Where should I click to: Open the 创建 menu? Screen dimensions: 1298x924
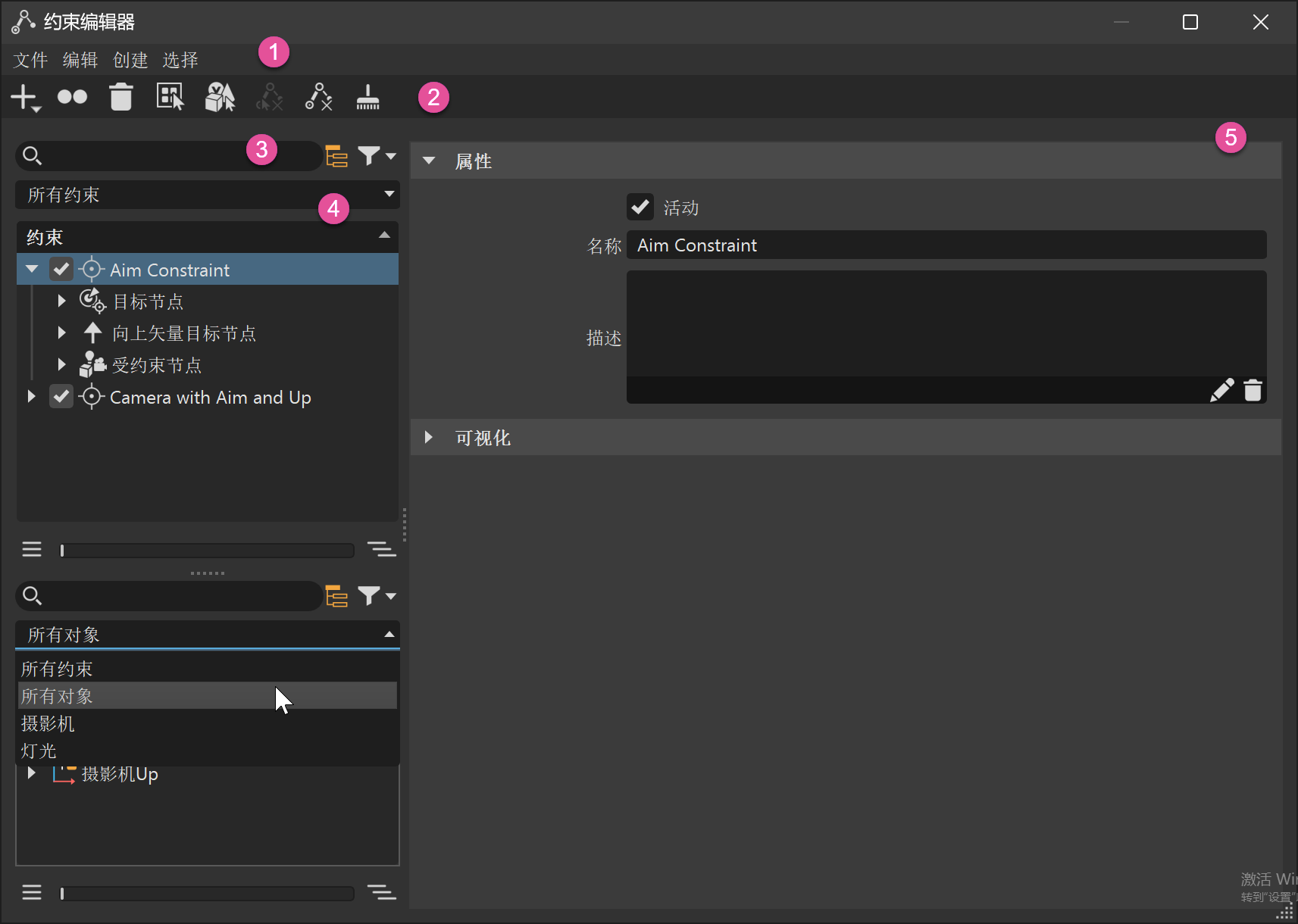click(x=130, y=60)
